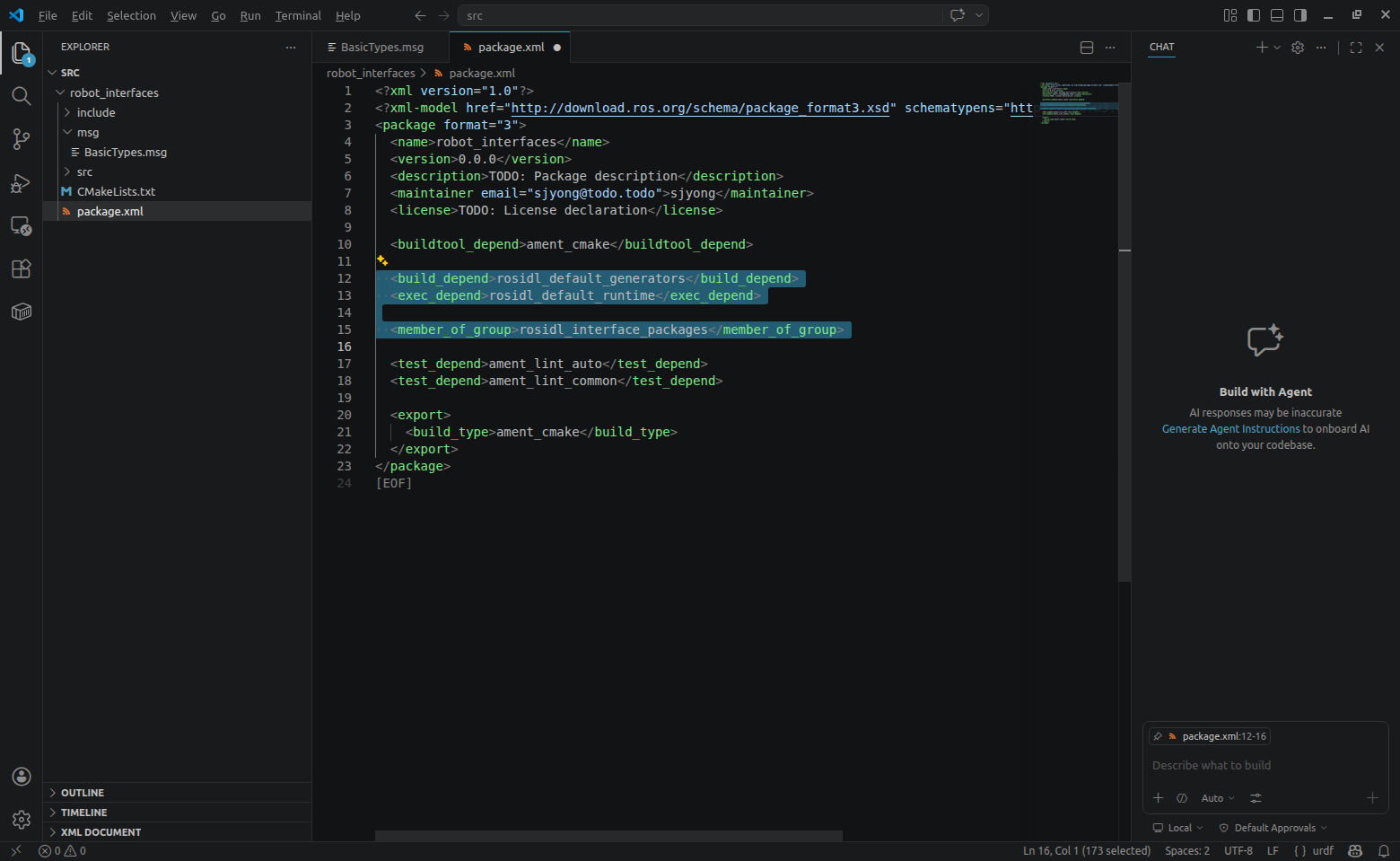The image size is (1400, 861).
Task: Open the View menu
Action: [183, 15]
